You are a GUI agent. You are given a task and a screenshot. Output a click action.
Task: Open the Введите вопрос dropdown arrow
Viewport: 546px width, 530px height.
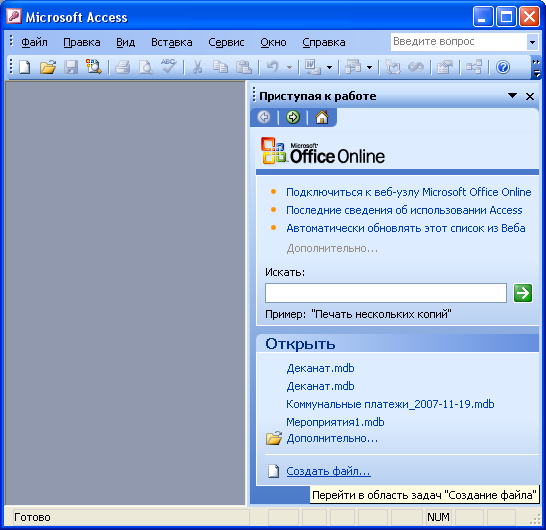pos(532,42)
